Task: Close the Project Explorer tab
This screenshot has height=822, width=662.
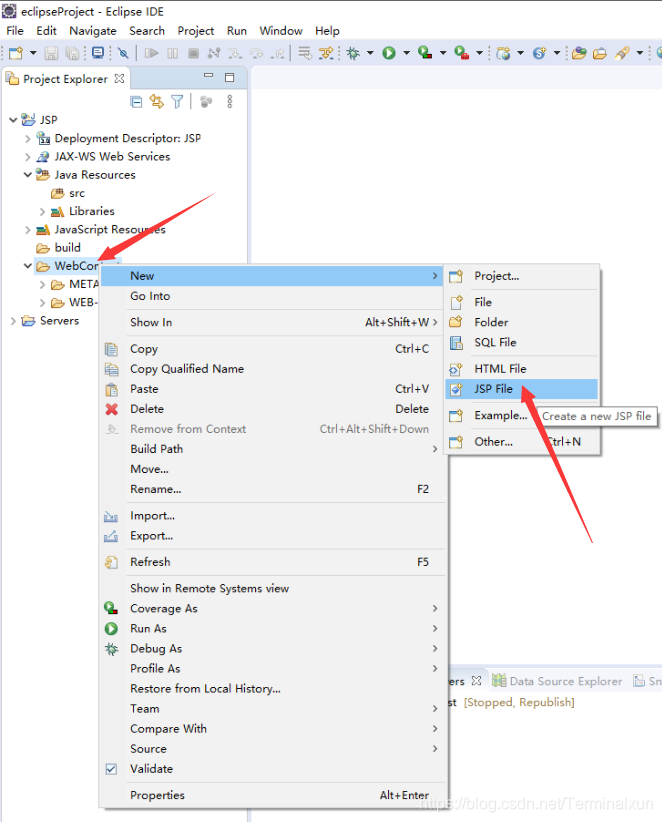Action: click(x=120, y=79)
